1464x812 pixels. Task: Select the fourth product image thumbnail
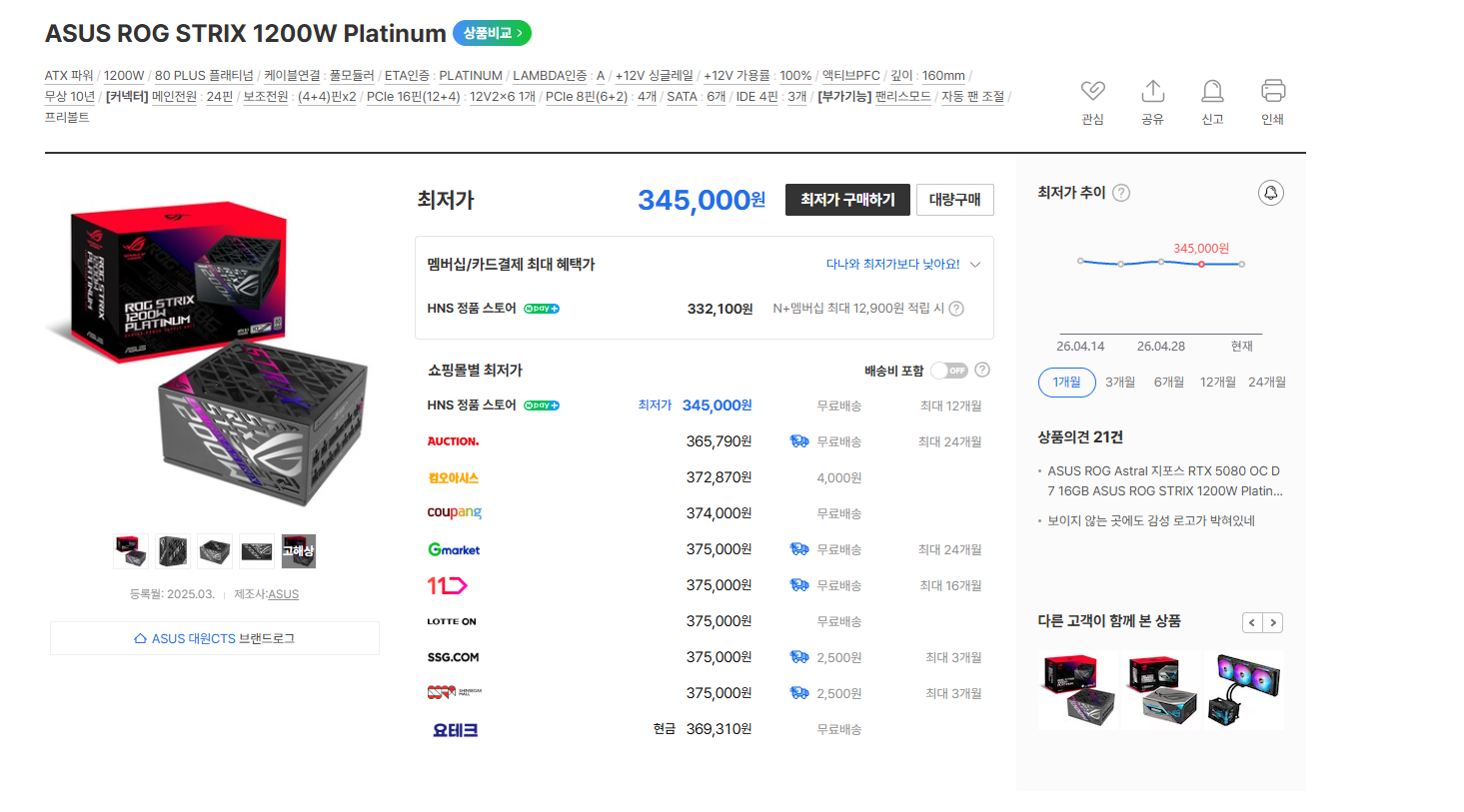(x=257, y=550)
